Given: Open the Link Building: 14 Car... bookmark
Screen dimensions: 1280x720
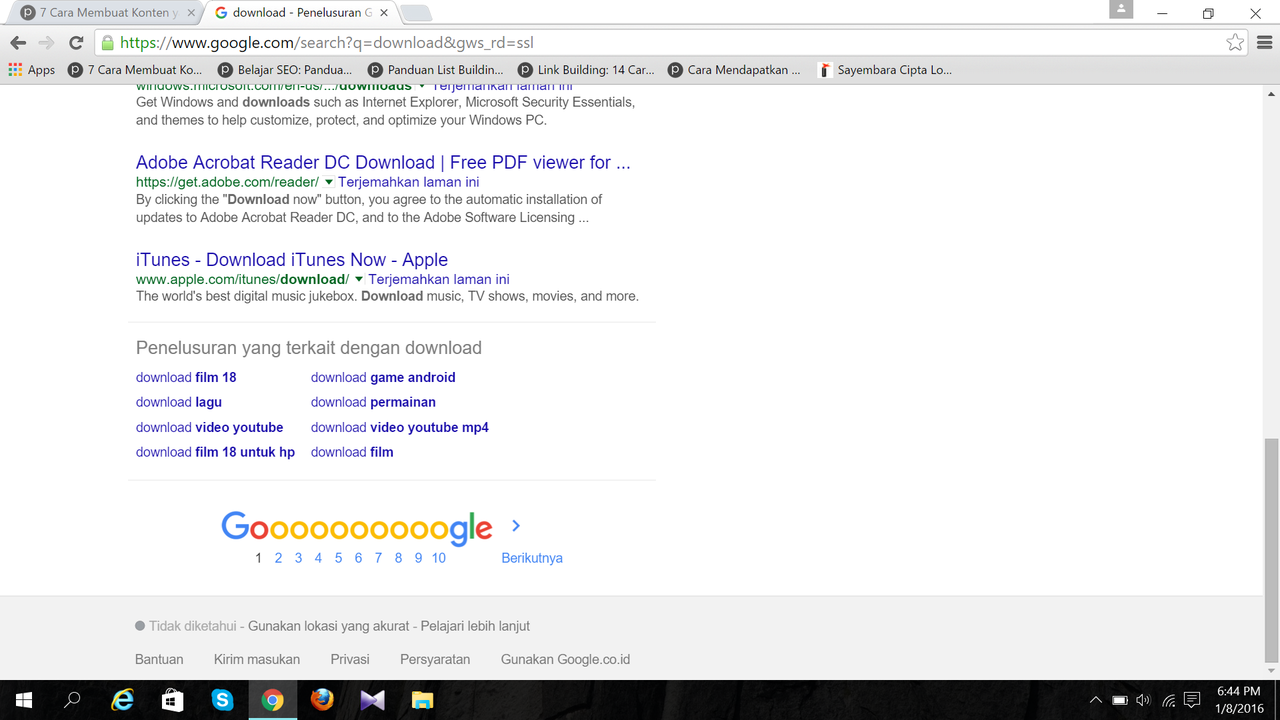Looking at the screenshot, I should tap(585, 70).
